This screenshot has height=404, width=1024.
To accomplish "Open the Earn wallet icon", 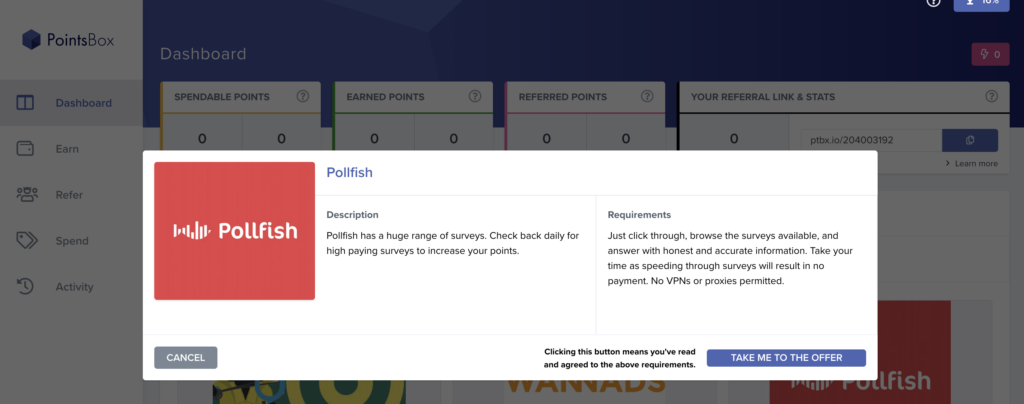I will [25, 149].
